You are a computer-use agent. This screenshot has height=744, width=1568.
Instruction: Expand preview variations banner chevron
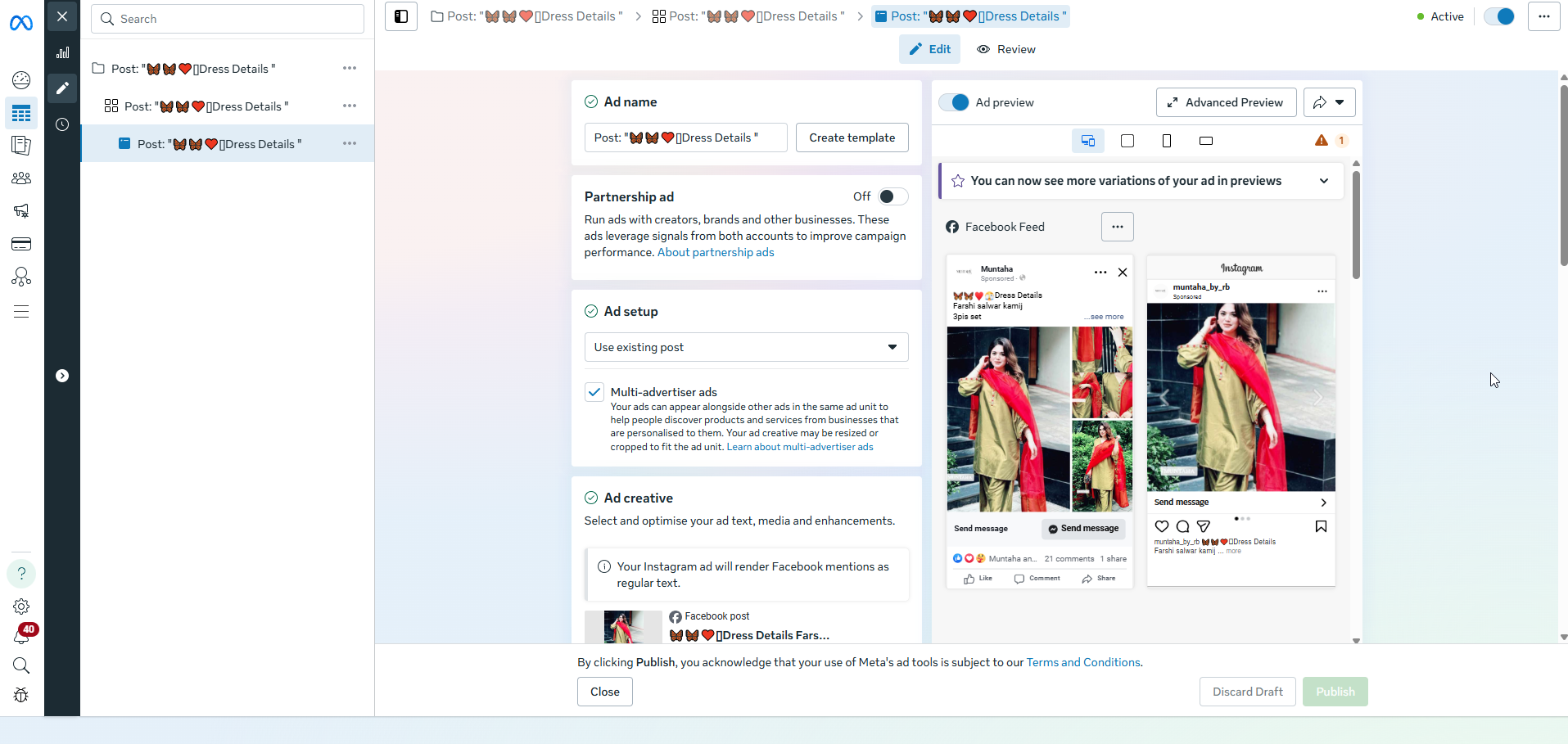(1324, 181)
